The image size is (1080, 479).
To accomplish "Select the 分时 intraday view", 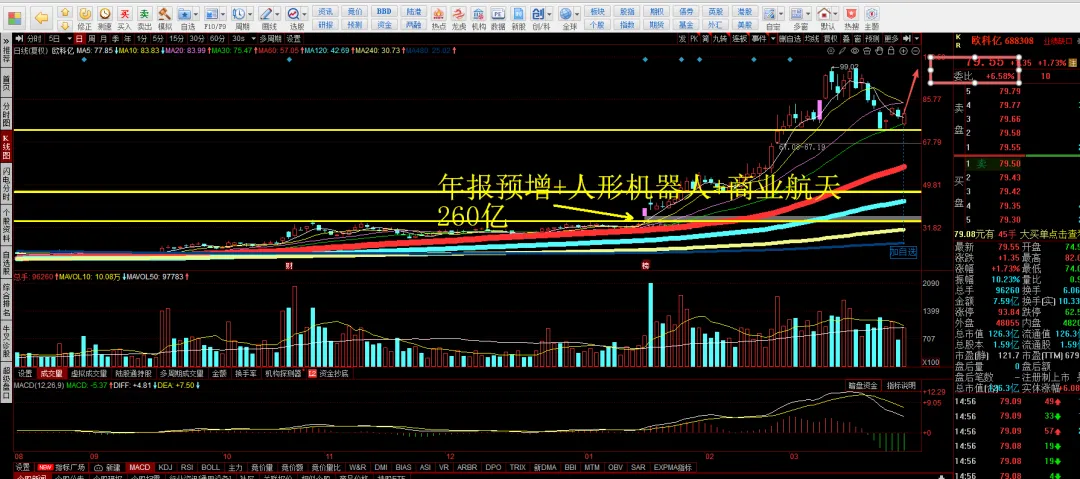I will click(x=34, y=39).
